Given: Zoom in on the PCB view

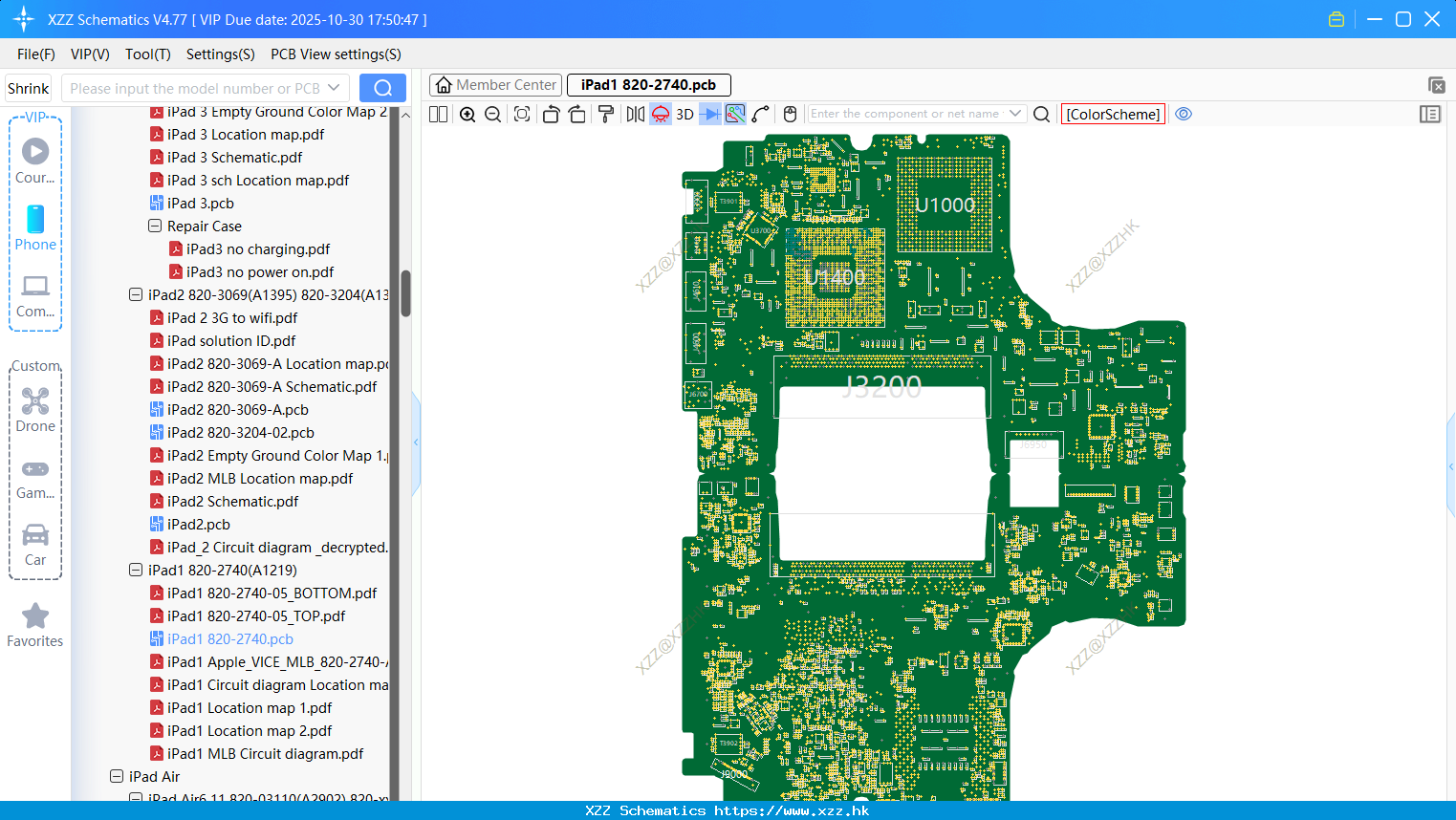Looking at the screenshot, I should 467,114.
